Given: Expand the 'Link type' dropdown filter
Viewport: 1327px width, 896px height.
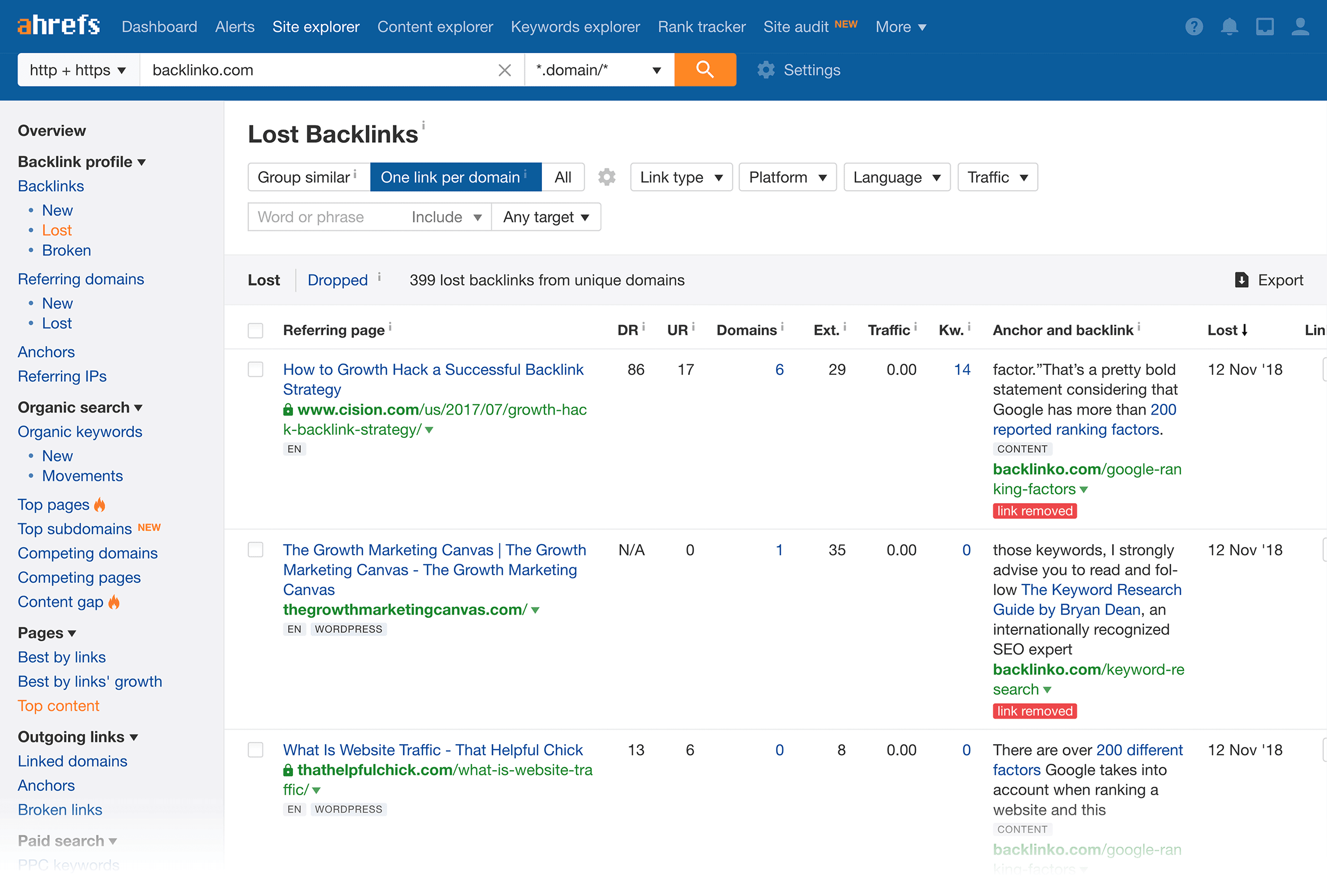Looking at the screenshot, I should tap(681, 177).
